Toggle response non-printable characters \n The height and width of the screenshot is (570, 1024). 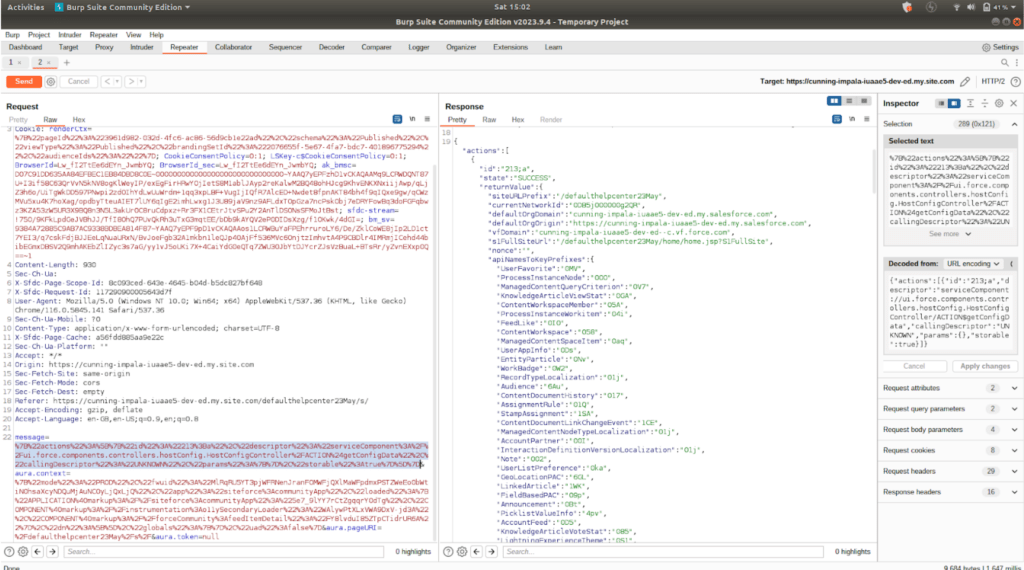click(x=852, y=119)
